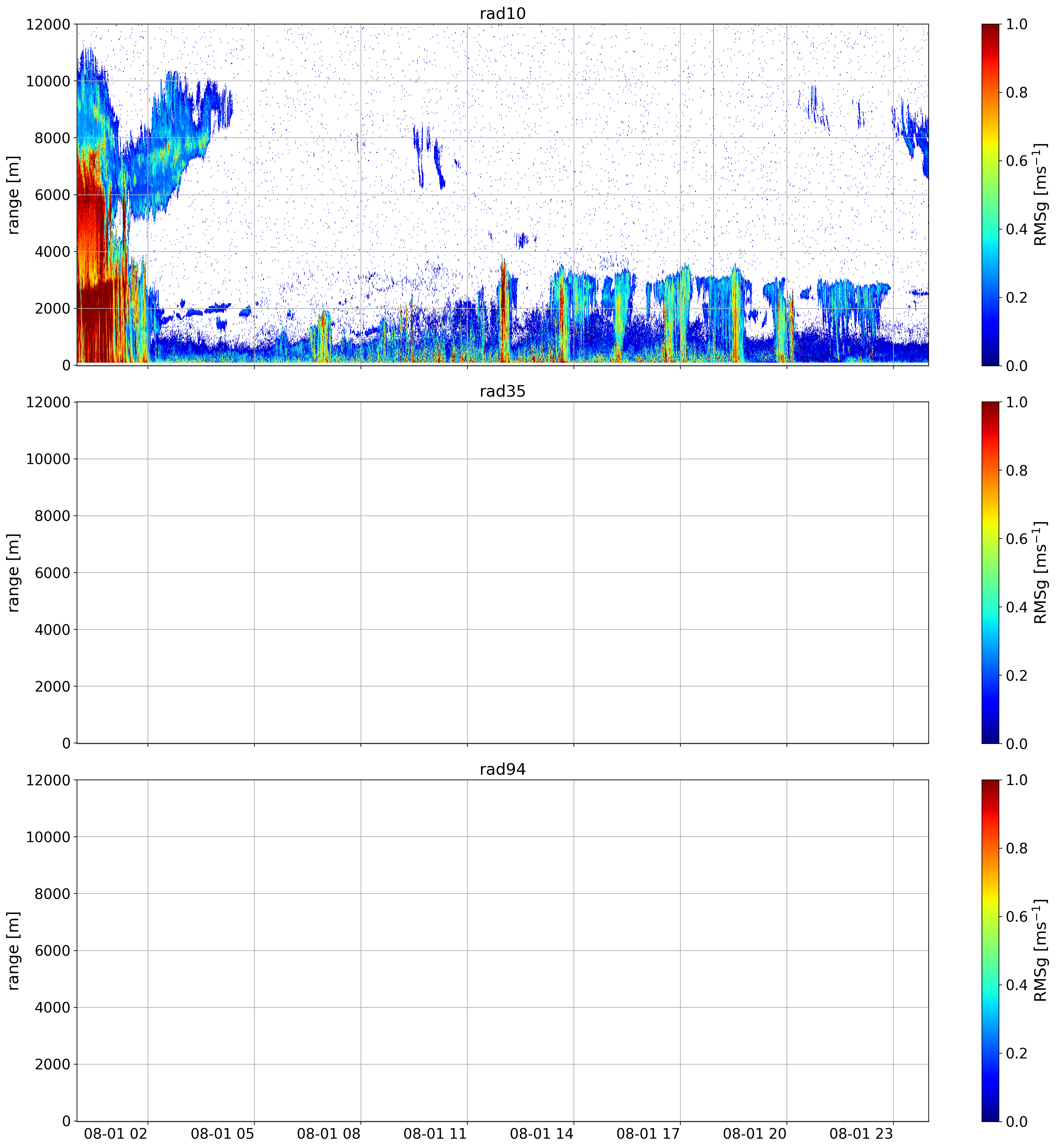Click the 4000 range tick of rad94 panel
This screenshot has height=1148, width=1057.
tap(53, 1008)
